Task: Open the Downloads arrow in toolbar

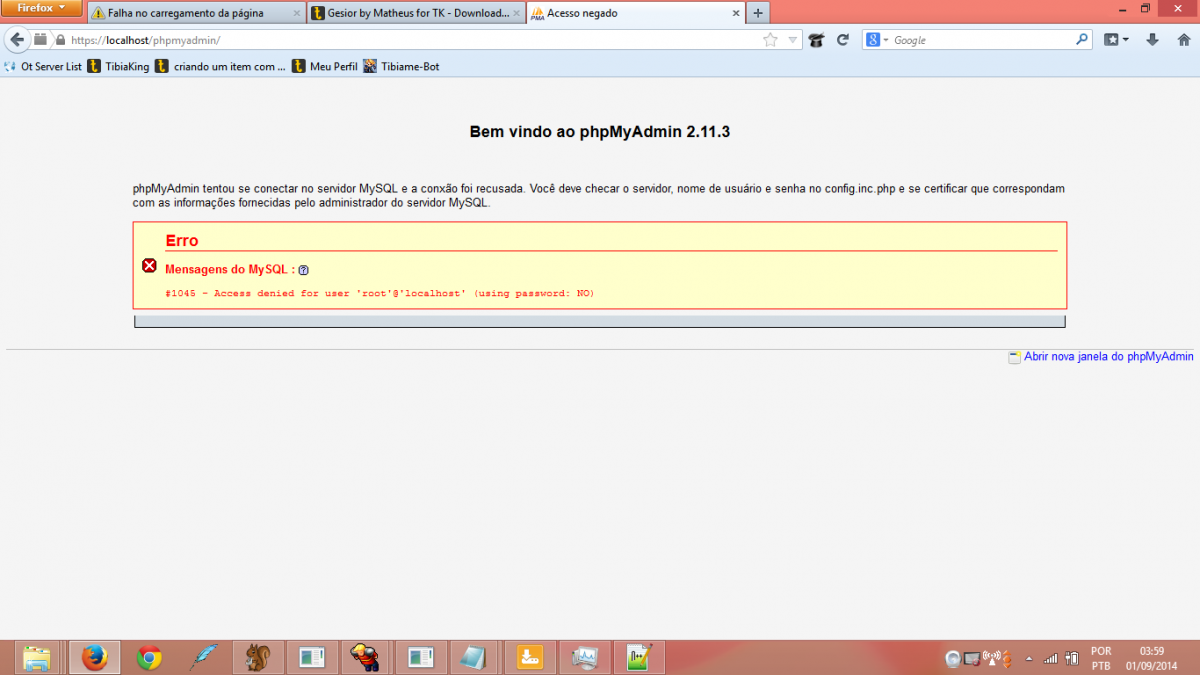Action: pyautogui.click(x=1153, y=40)
